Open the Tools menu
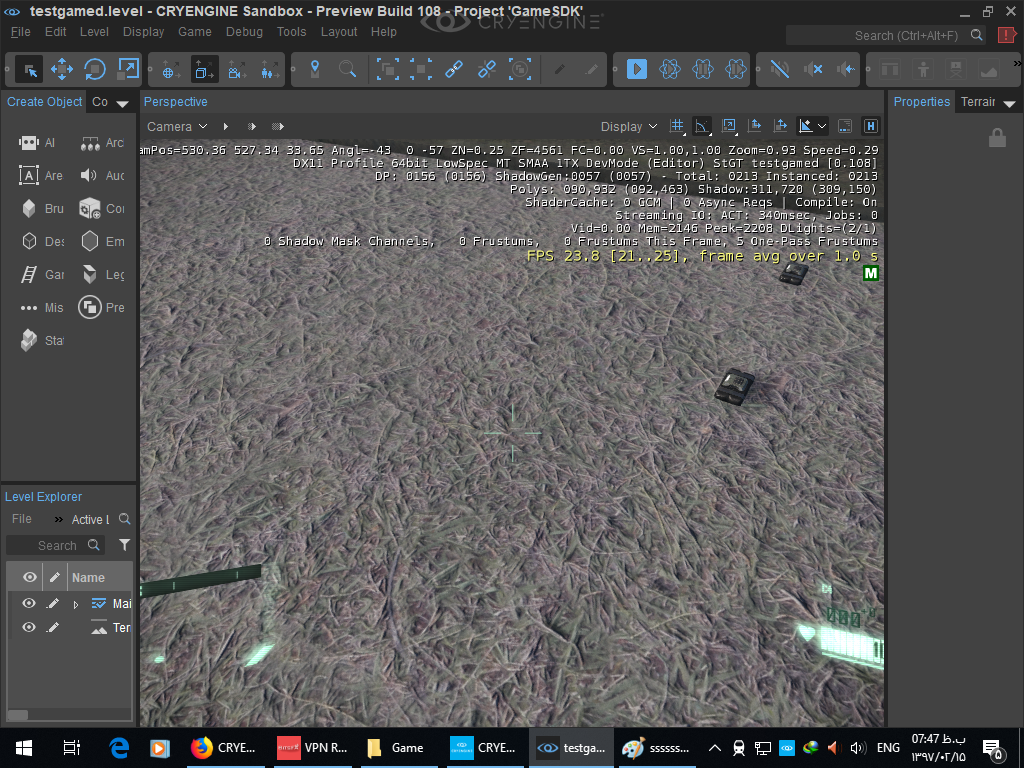Screen dimensions: 1024x768 291,32
